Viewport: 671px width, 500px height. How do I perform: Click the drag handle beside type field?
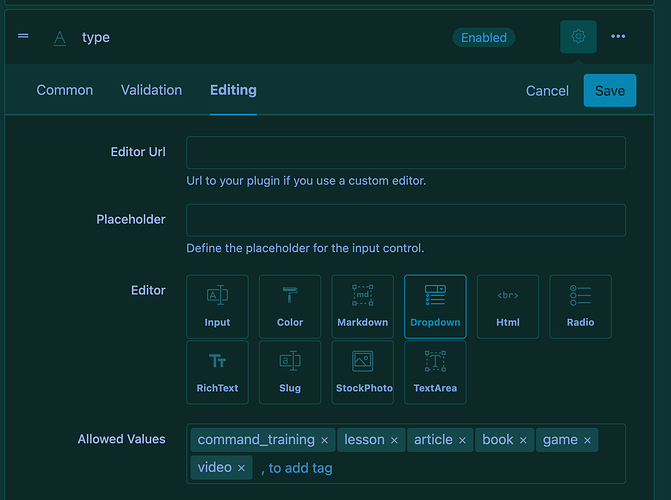[x=23, y=36]
